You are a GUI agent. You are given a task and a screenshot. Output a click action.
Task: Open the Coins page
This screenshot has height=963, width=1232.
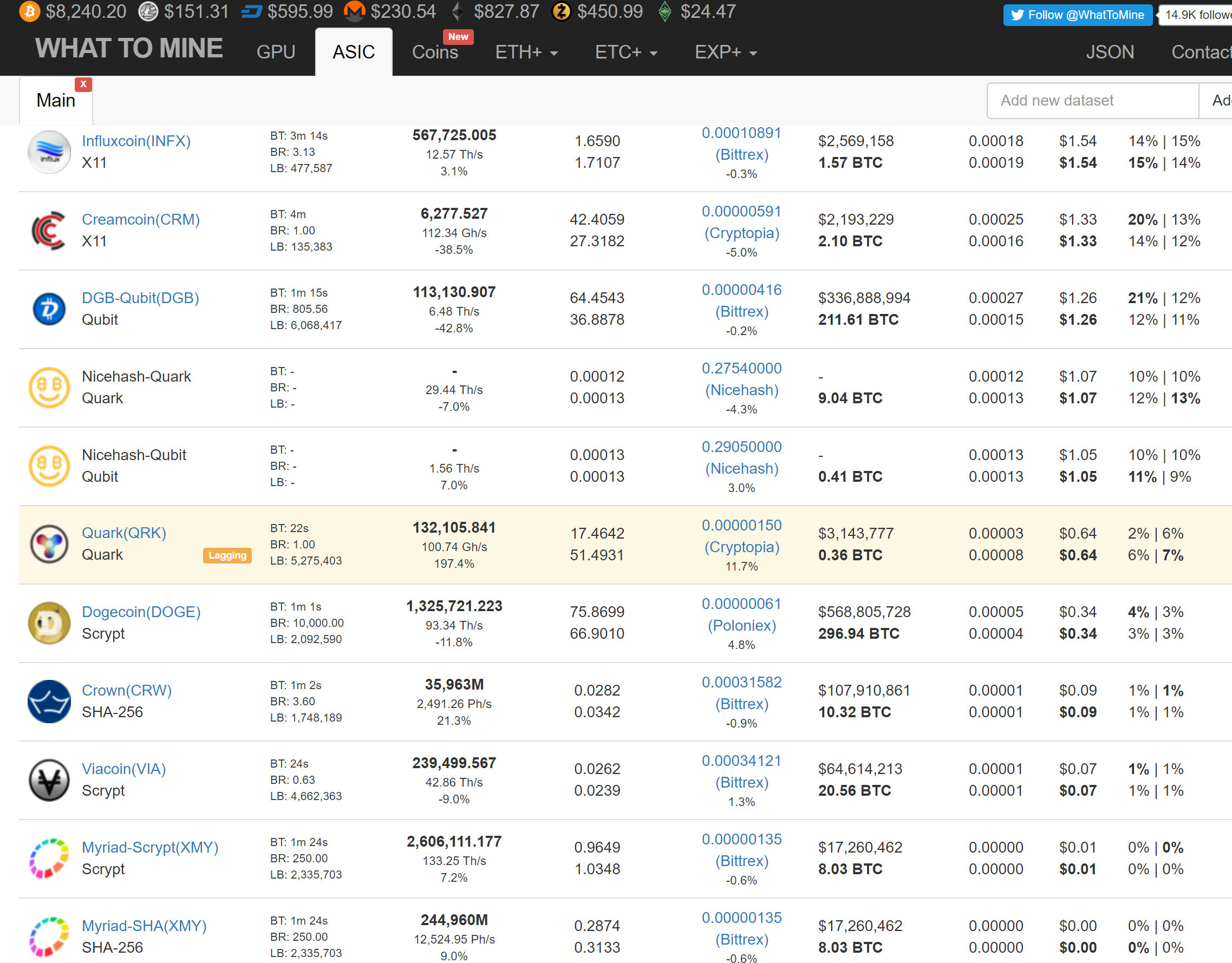(x=435, y=52)
